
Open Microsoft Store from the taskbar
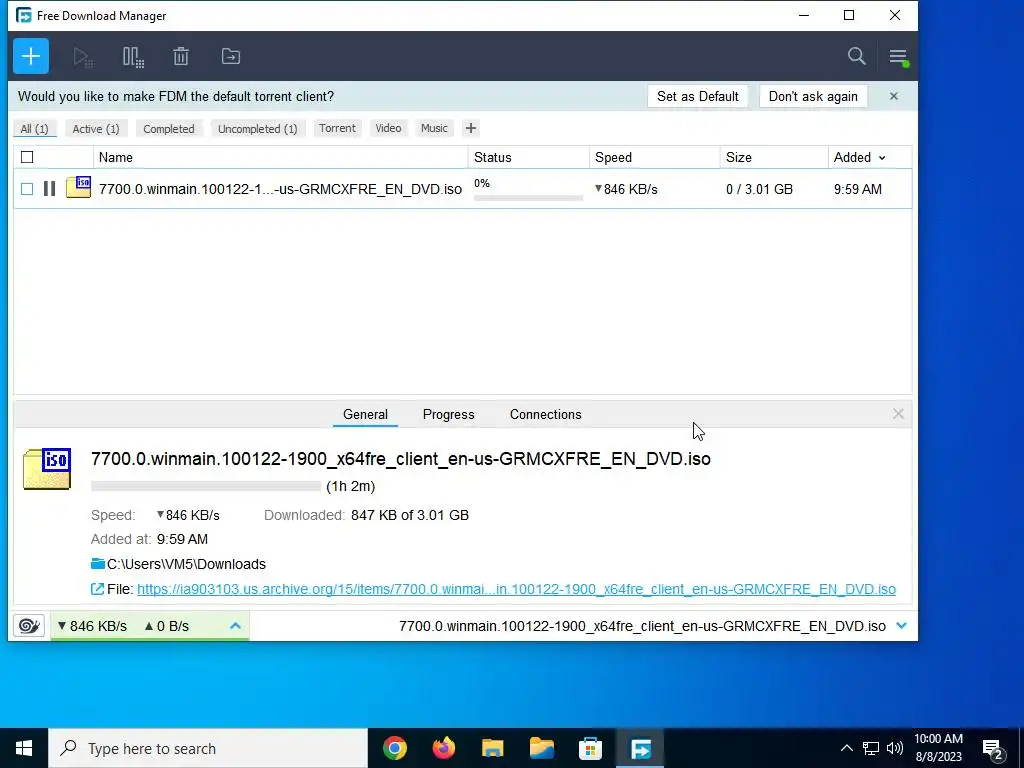coord(590,748)
